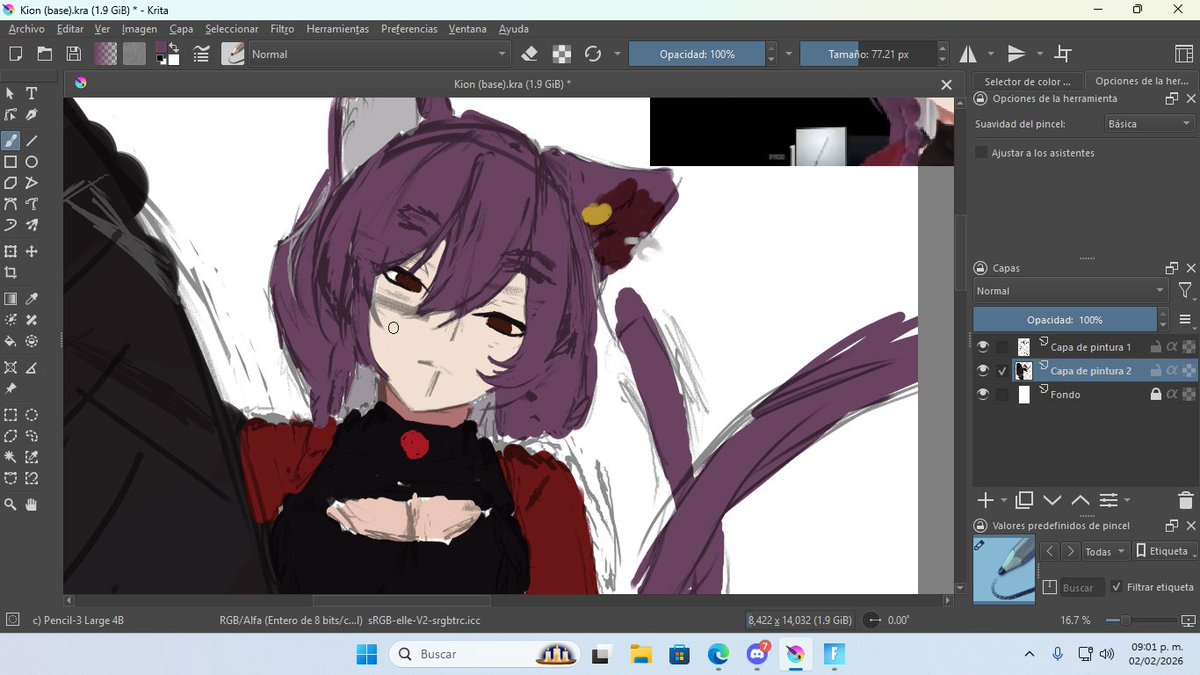This screenshot has width=1200, height=675.
Task: Open the layer blending mode dropdown
Action: tap(1068, 290)
